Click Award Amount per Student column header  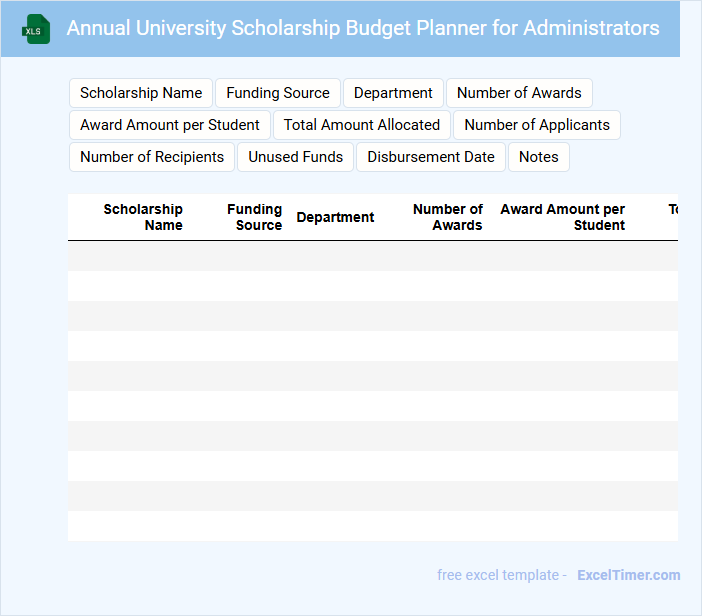pos(563,217)
